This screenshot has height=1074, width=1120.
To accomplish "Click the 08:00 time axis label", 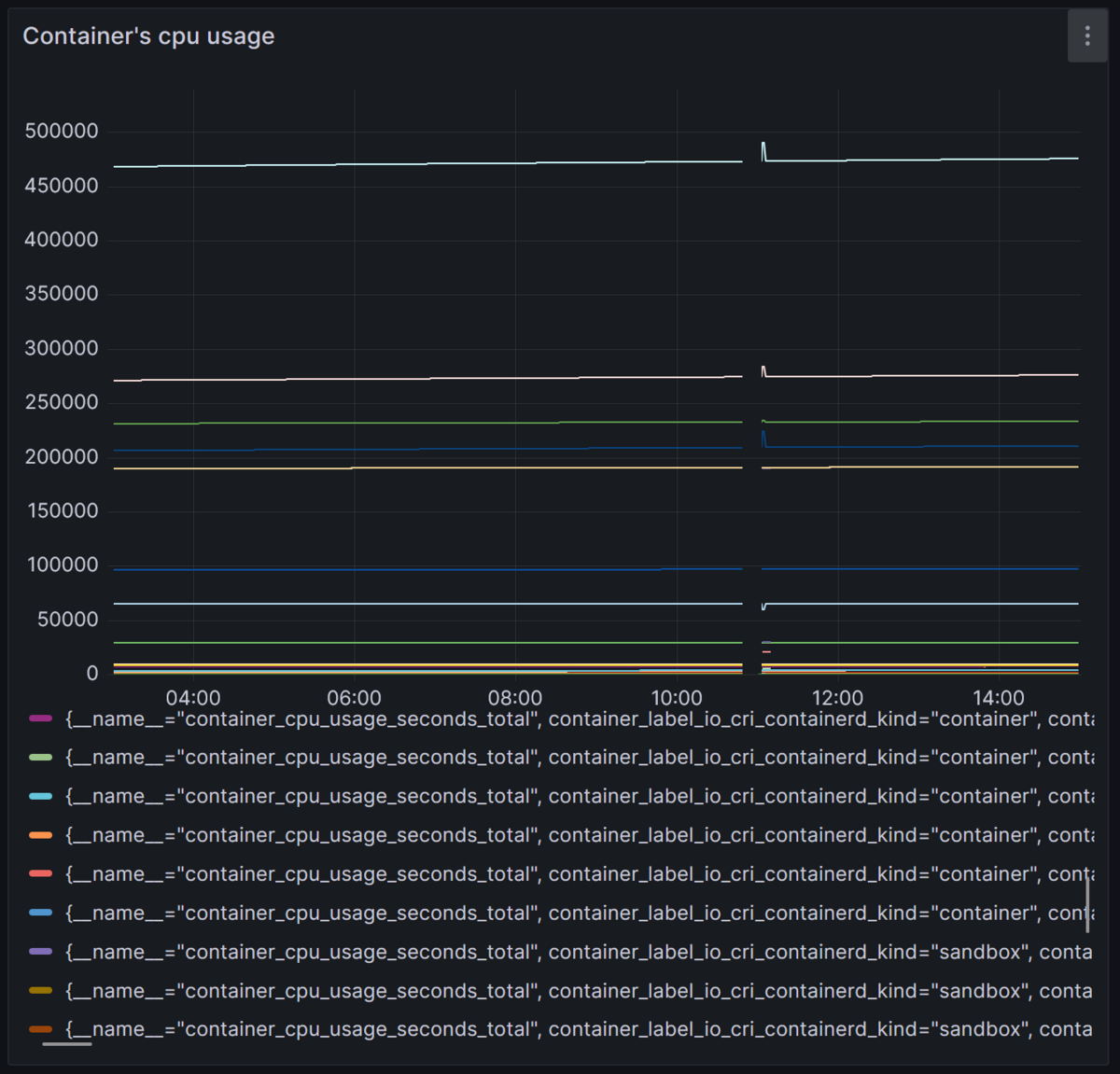I will point(515,698).
